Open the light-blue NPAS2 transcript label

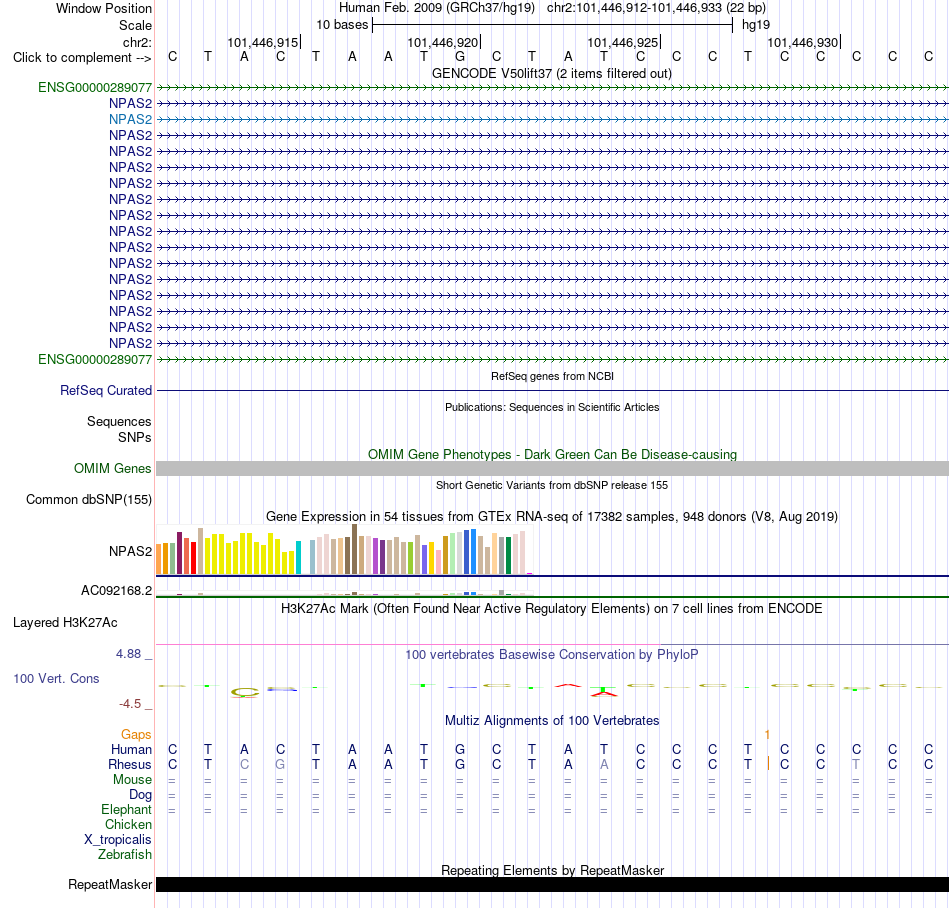point(130,119)
